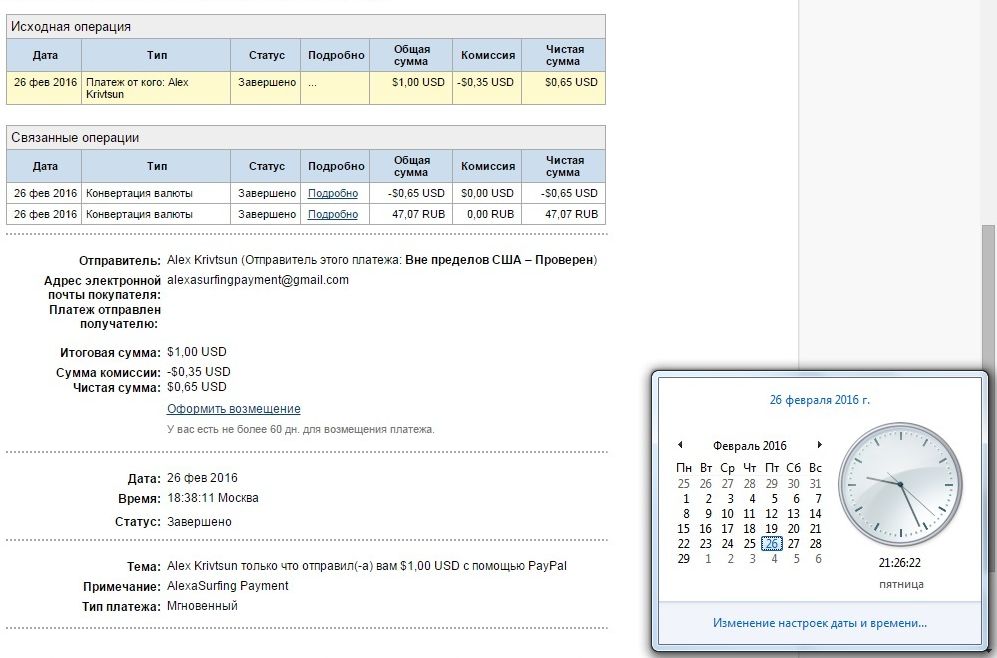Expand the "Февраль 2016" month header
This screenshot has width=997, height=658.
coord(749,446)
